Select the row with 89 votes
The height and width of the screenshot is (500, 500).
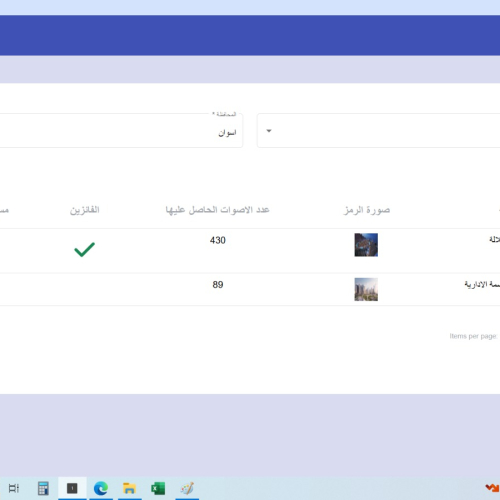250,289
